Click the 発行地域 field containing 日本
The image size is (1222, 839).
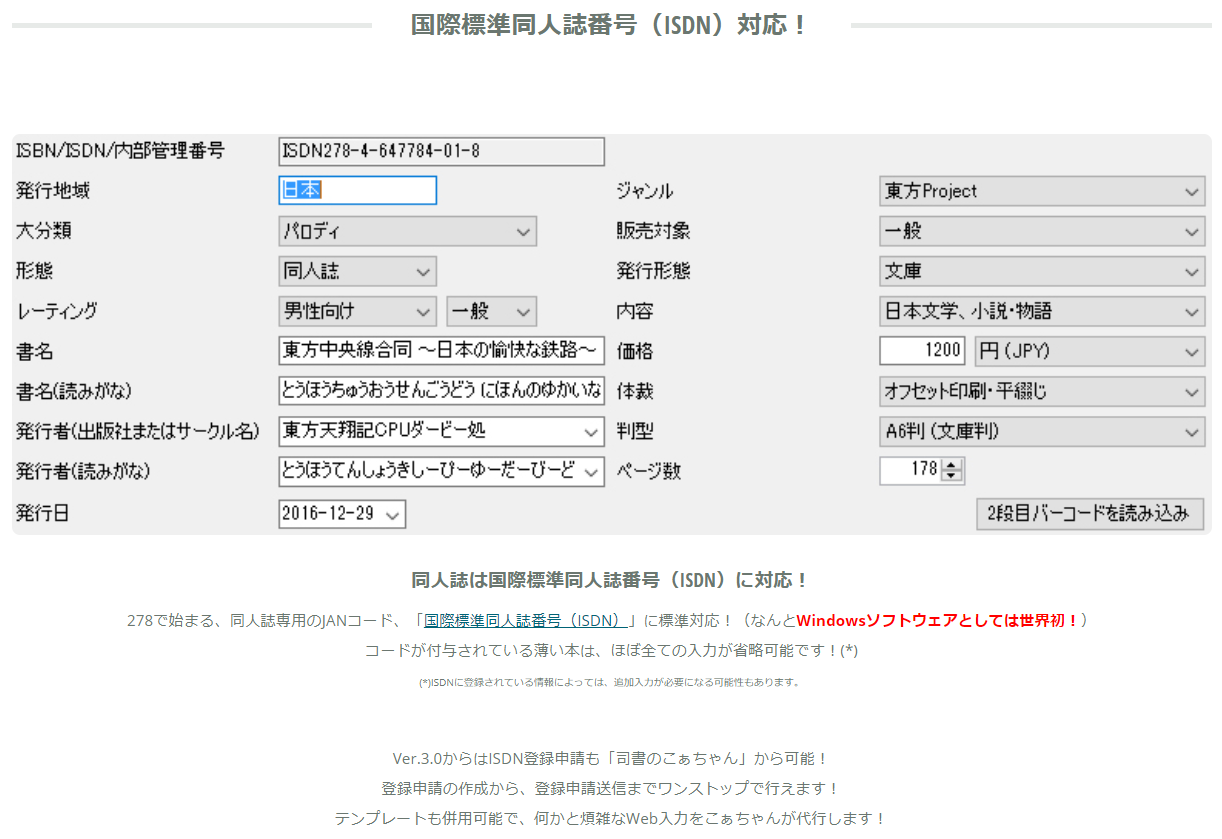click(x=357, y=191)
